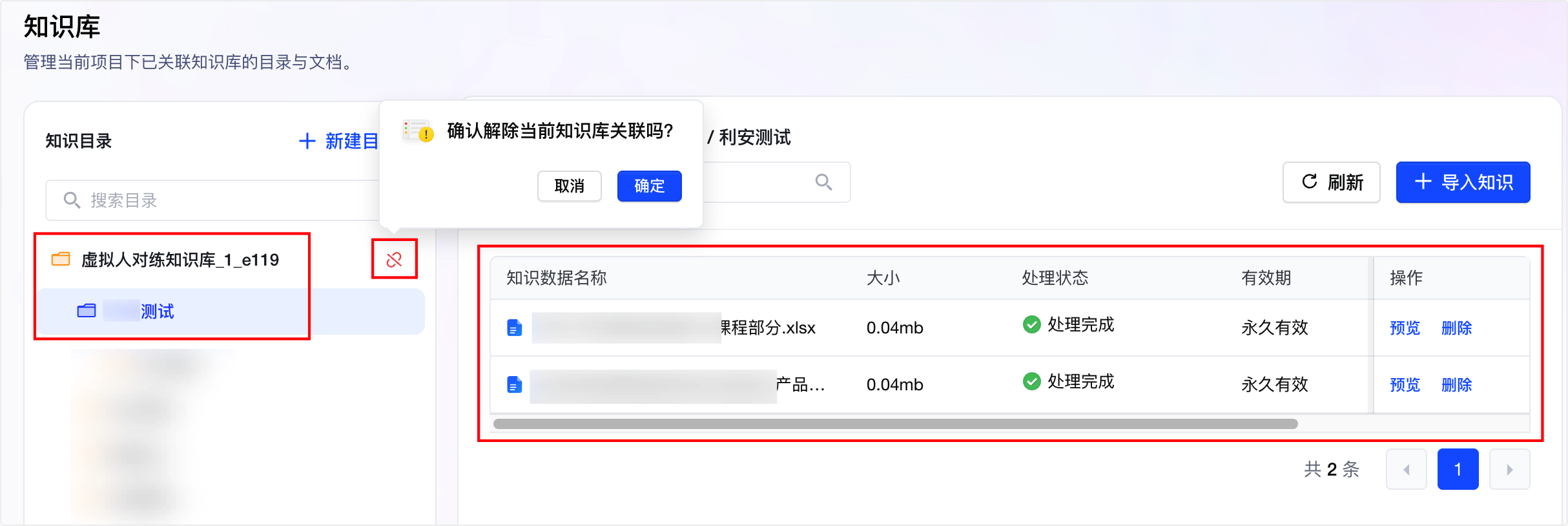This screenshot has height=526, width=1568.
Task: Click the search magnifier icon in the document search box
Action: pyautogui.click(x=823, y=182)
